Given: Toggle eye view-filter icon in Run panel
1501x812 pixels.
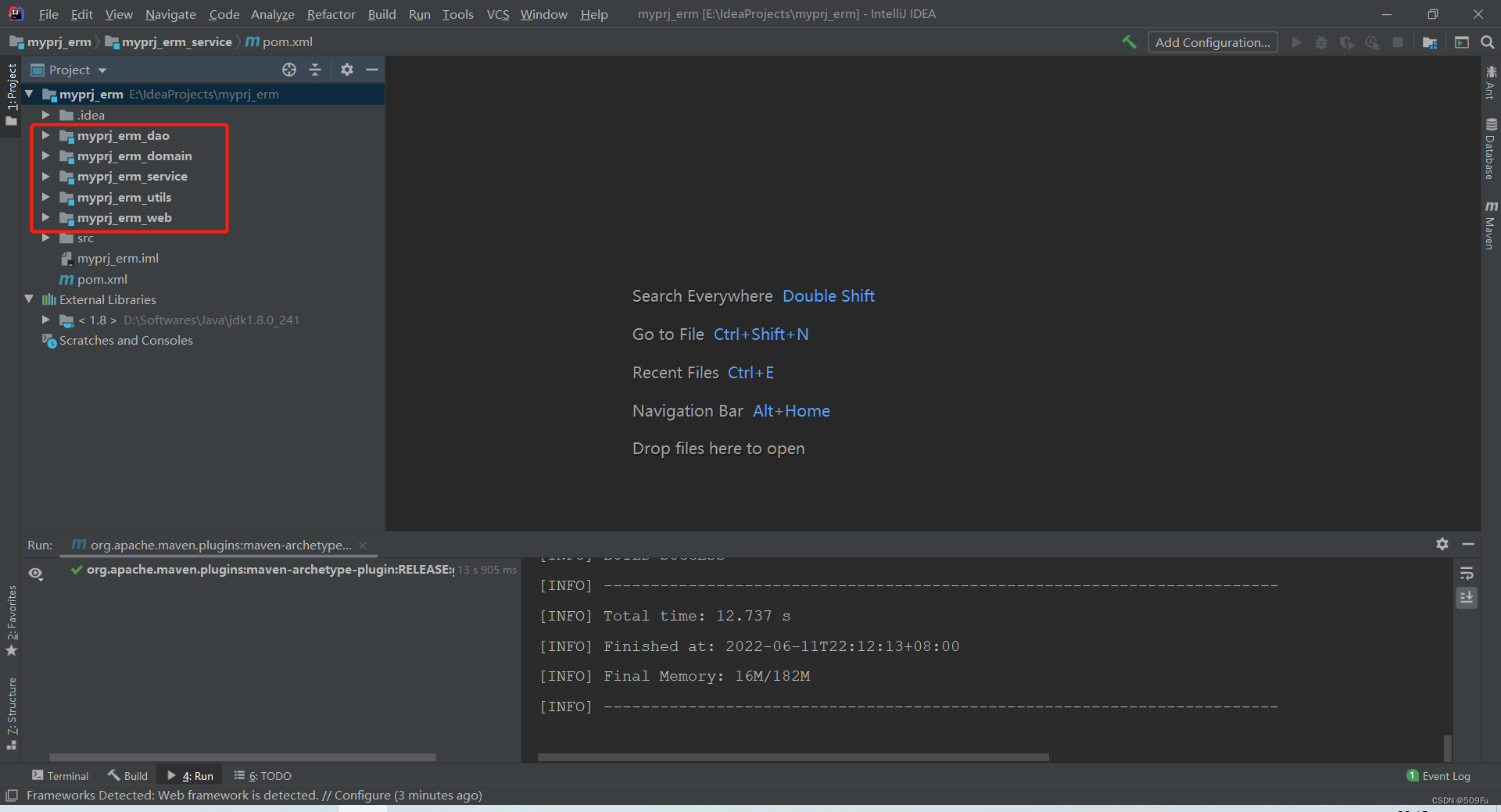Looking at the screenshot, I should [x=36, y=574].
